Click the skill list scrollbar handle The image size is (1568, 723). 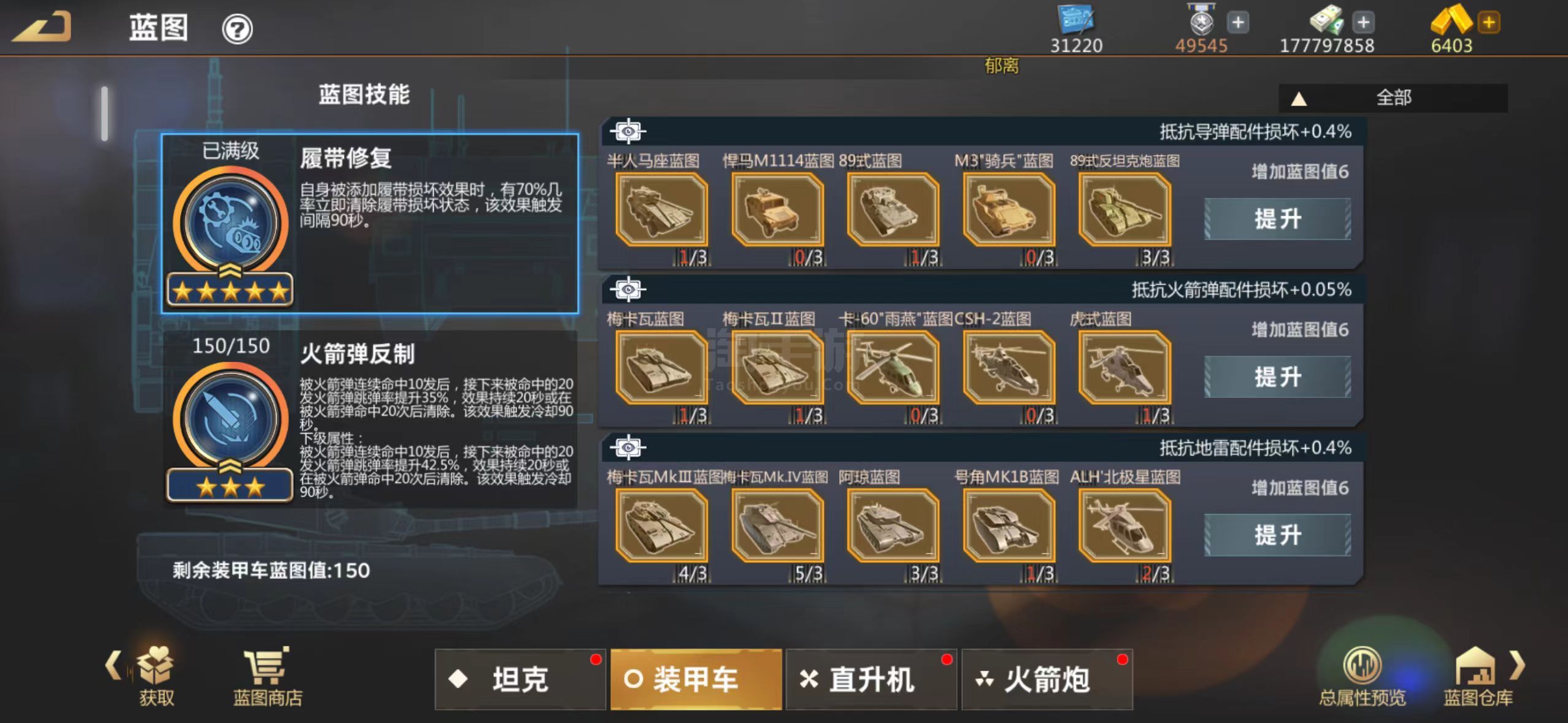pos(105,113)
